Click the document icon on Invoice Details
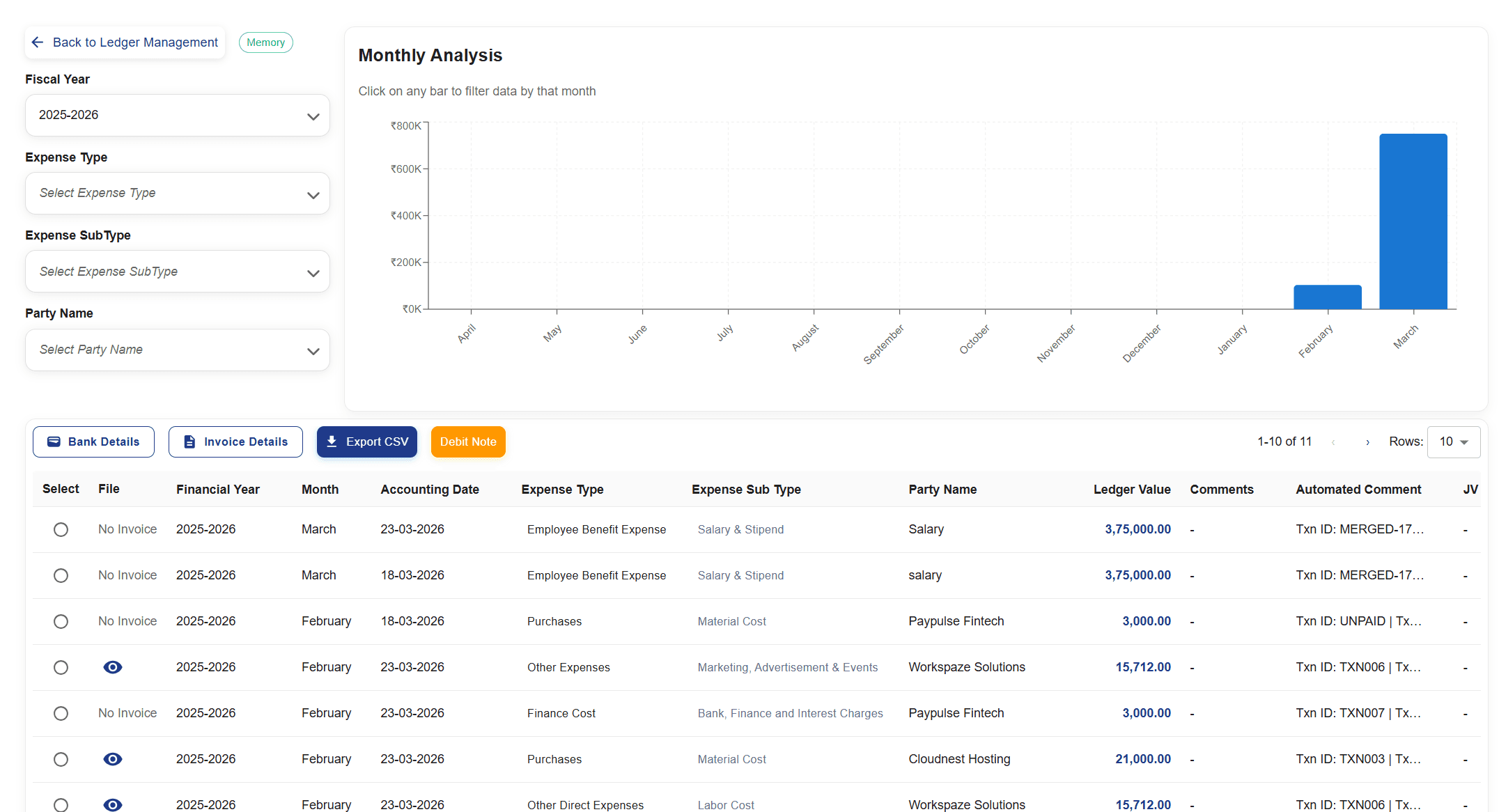The image size is (1499, 812). (x=189, y=442)
